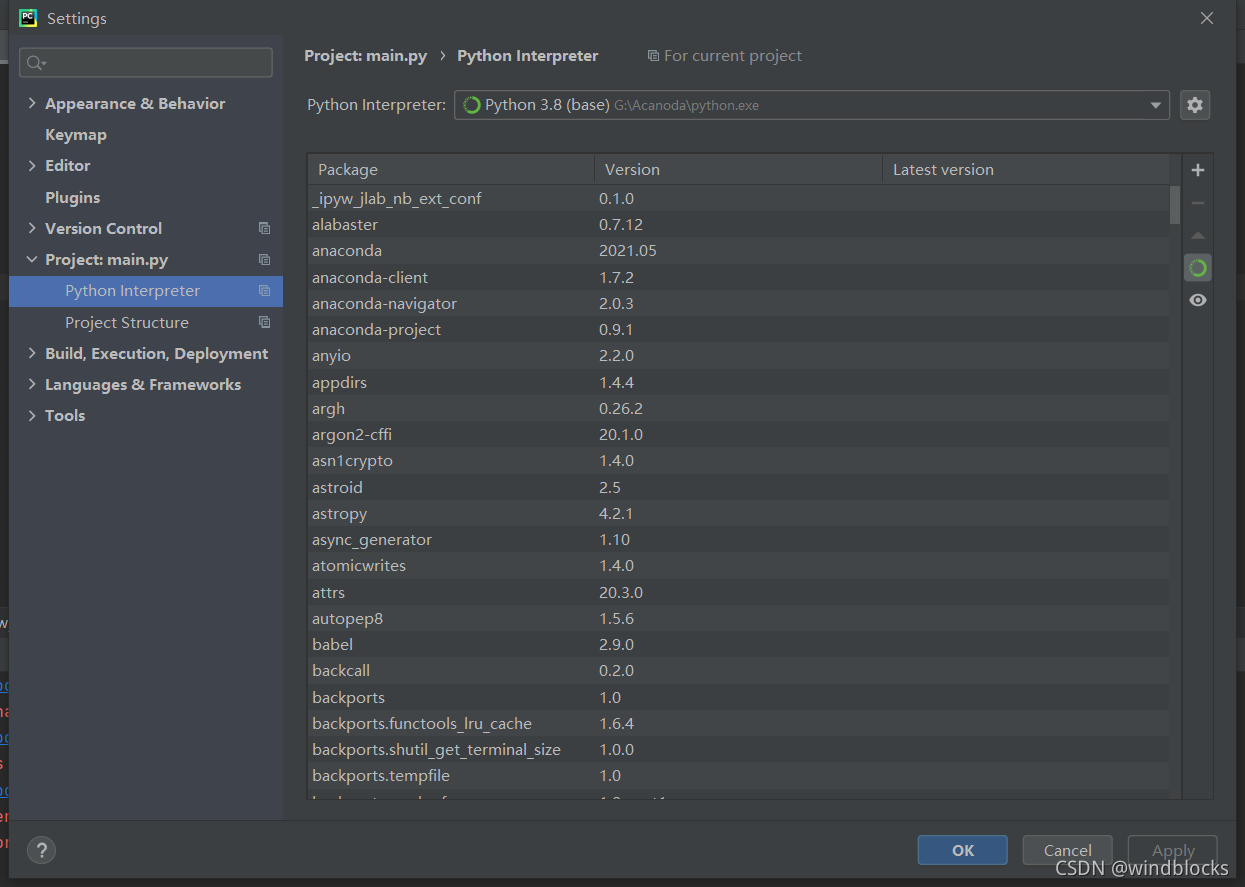
Task: Open the Keymap settings page
Action: click(x=76, y=134)
